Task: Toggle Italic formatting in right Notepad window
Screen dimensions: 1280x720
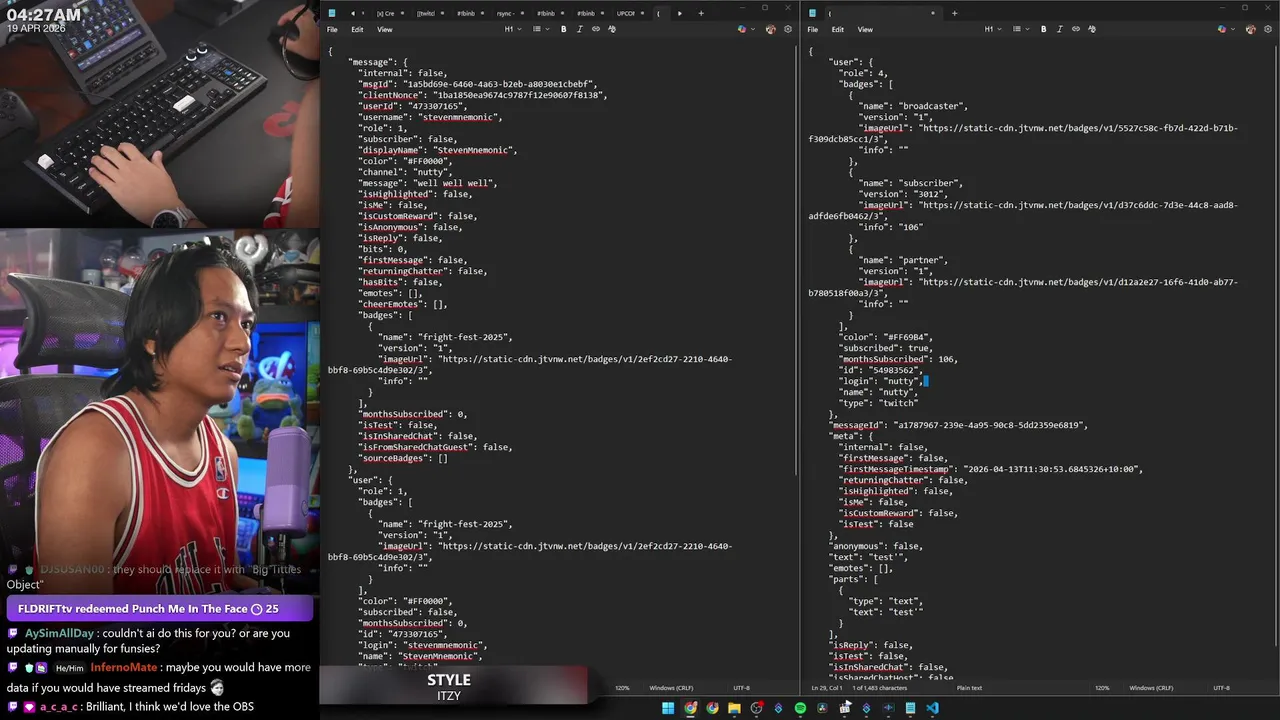Action: pyautogui.click(x=1059, y=29)
